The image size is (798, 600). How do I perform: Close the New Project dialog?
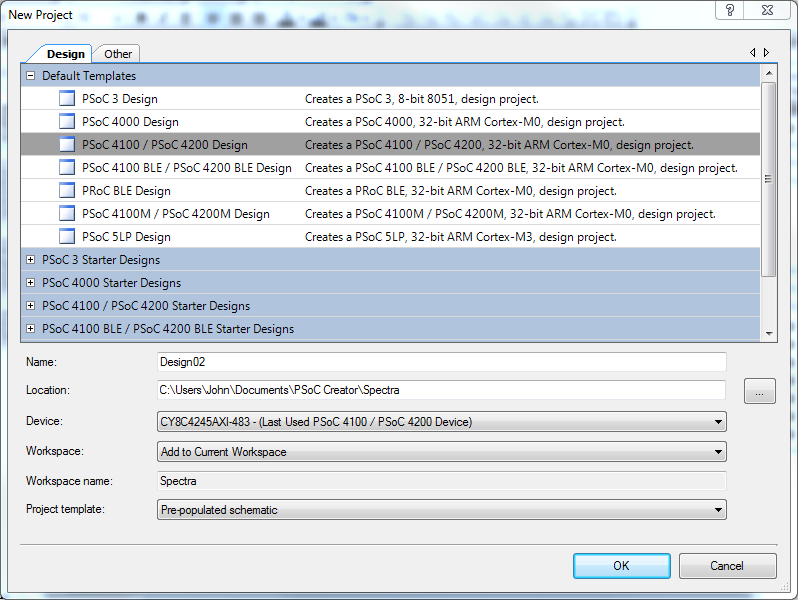pyautogui.click(x=767, y=10)
